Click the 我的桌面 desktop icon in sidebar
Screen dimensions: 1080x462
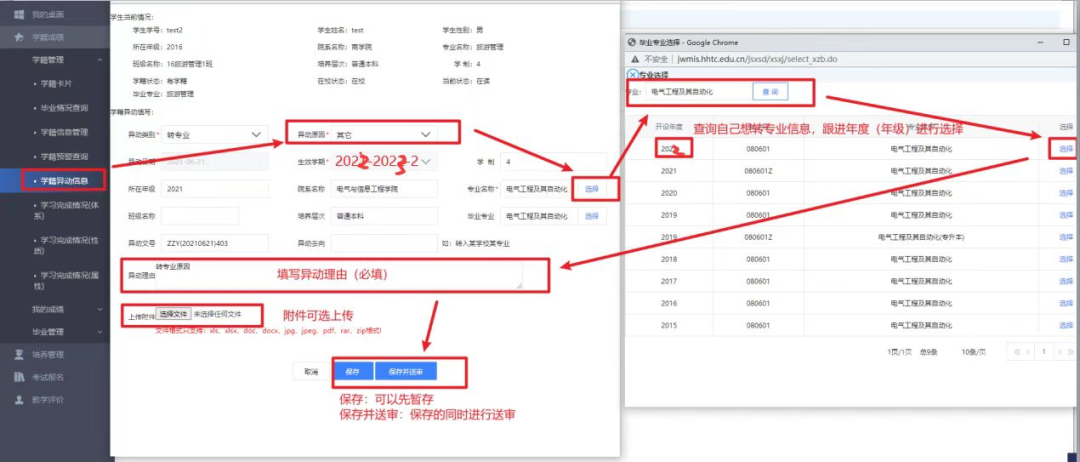(19, 14)
